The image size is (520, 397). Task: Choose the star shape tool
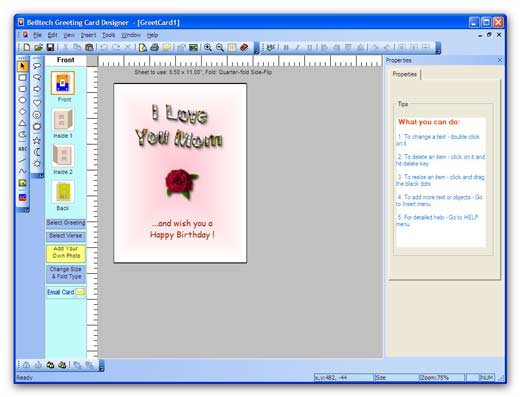pos(37,140)
